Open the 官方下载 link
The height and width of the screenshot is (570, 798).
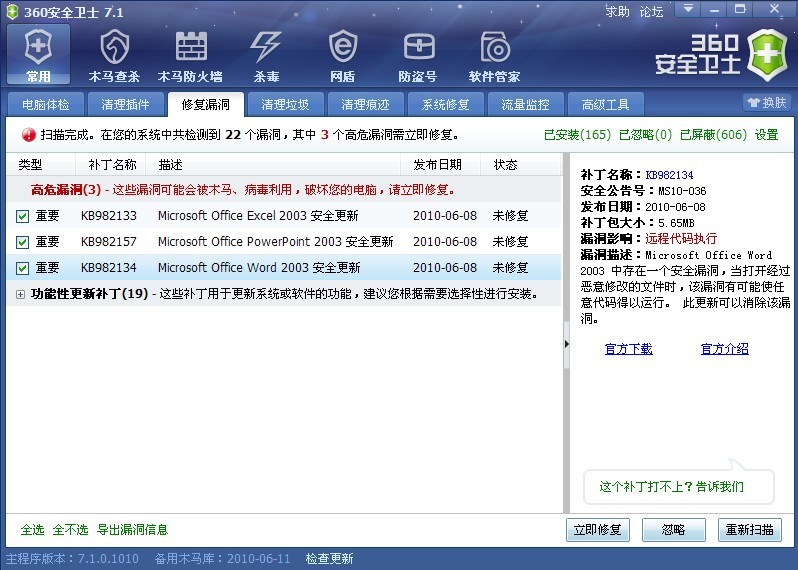point(629,349)
